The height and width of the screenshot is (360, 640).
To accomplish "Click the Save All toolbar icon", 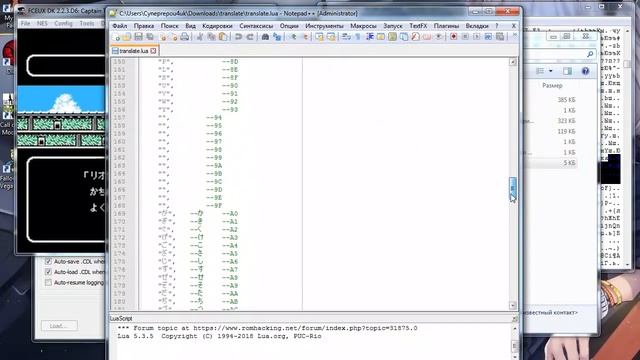I will [150, 37].
